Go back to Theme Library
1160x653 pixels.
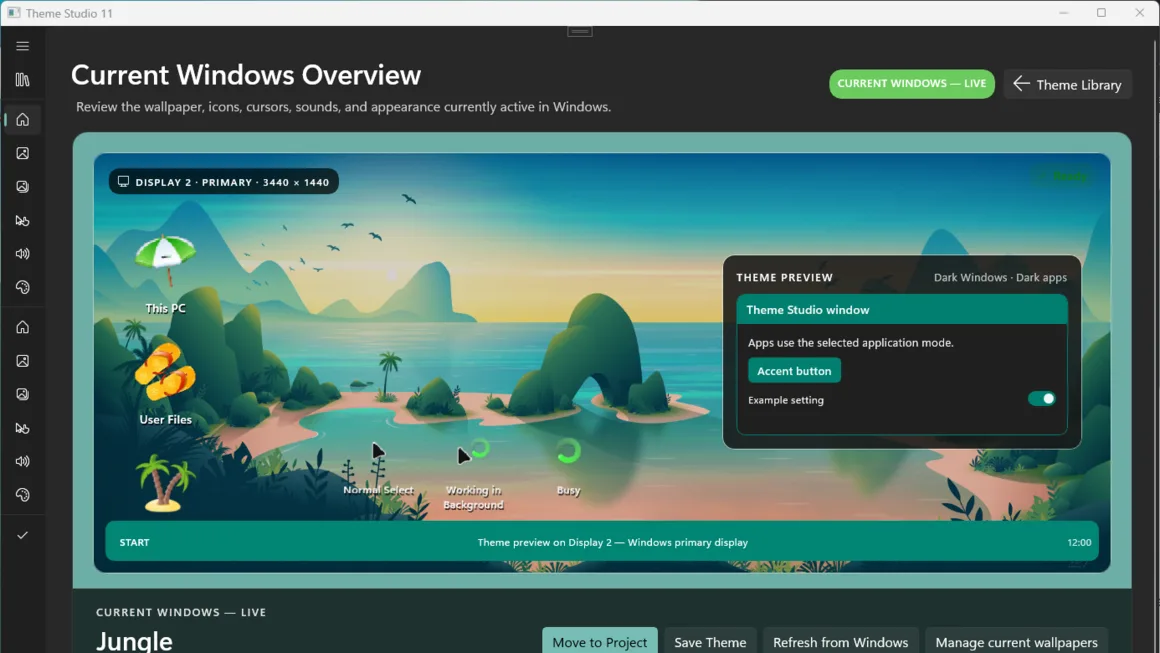click(1068, 84)
